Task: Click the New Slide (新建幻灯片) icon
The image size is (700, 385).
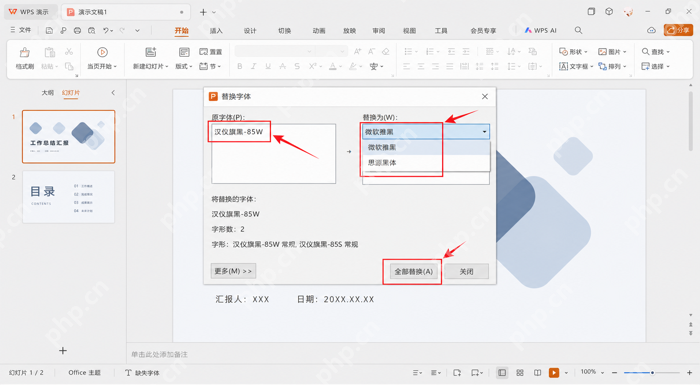Action: tap(150, 52)
